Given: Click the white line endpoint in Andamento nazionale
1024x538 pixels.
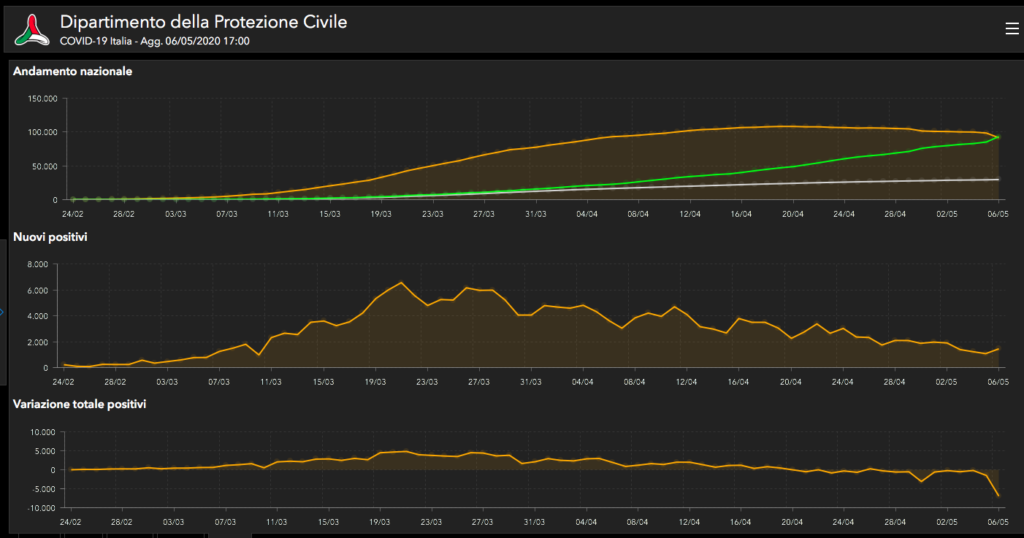Looking at the screenshot, I should pyautogui.click(x=998, y=180).
